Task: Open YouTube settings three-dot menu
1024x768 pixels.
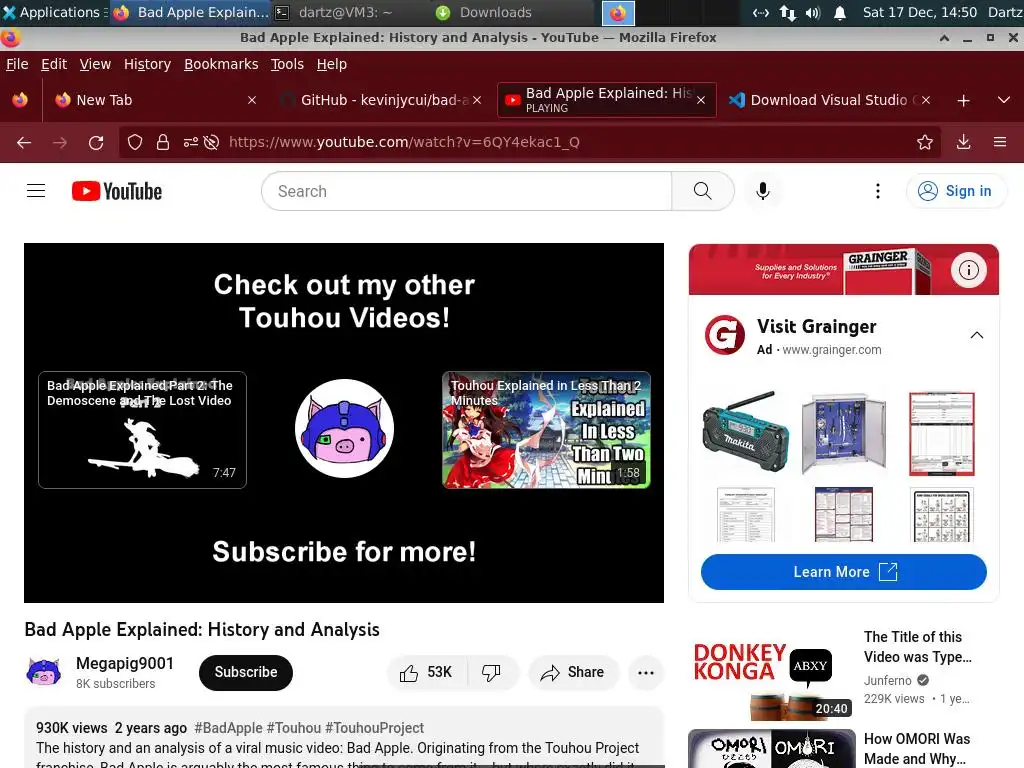Action: (x=878, y=191)
